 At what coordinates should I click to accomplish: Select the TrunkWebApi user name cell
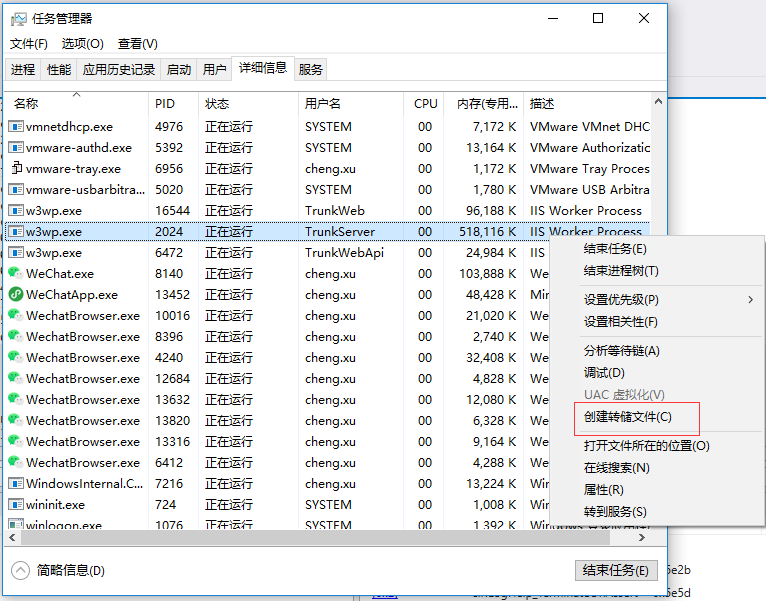click(x=344, y=253)
